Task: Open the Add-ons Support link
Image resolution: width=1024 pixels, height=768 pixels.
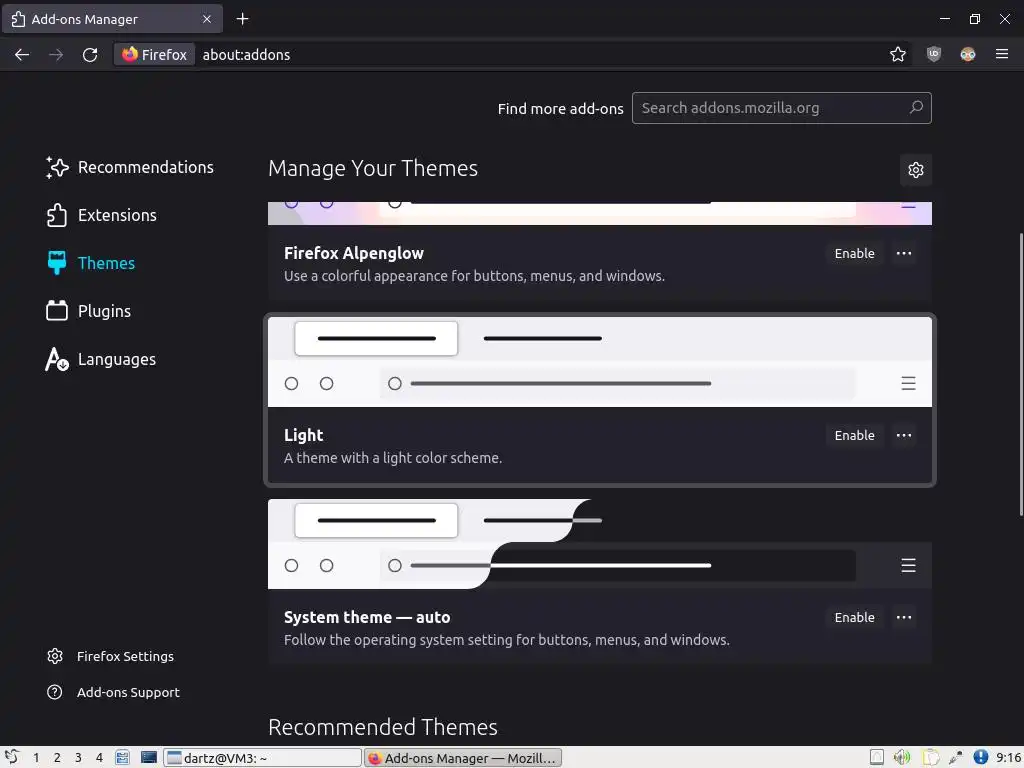Action: pos(128,692)
